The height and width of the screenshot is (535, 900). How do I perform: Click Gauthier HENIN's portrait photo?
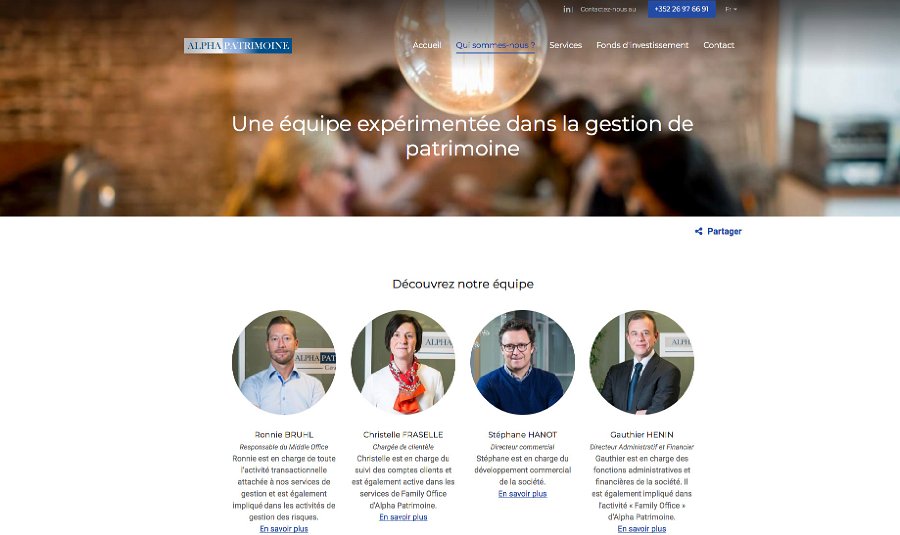coord(642,362)
